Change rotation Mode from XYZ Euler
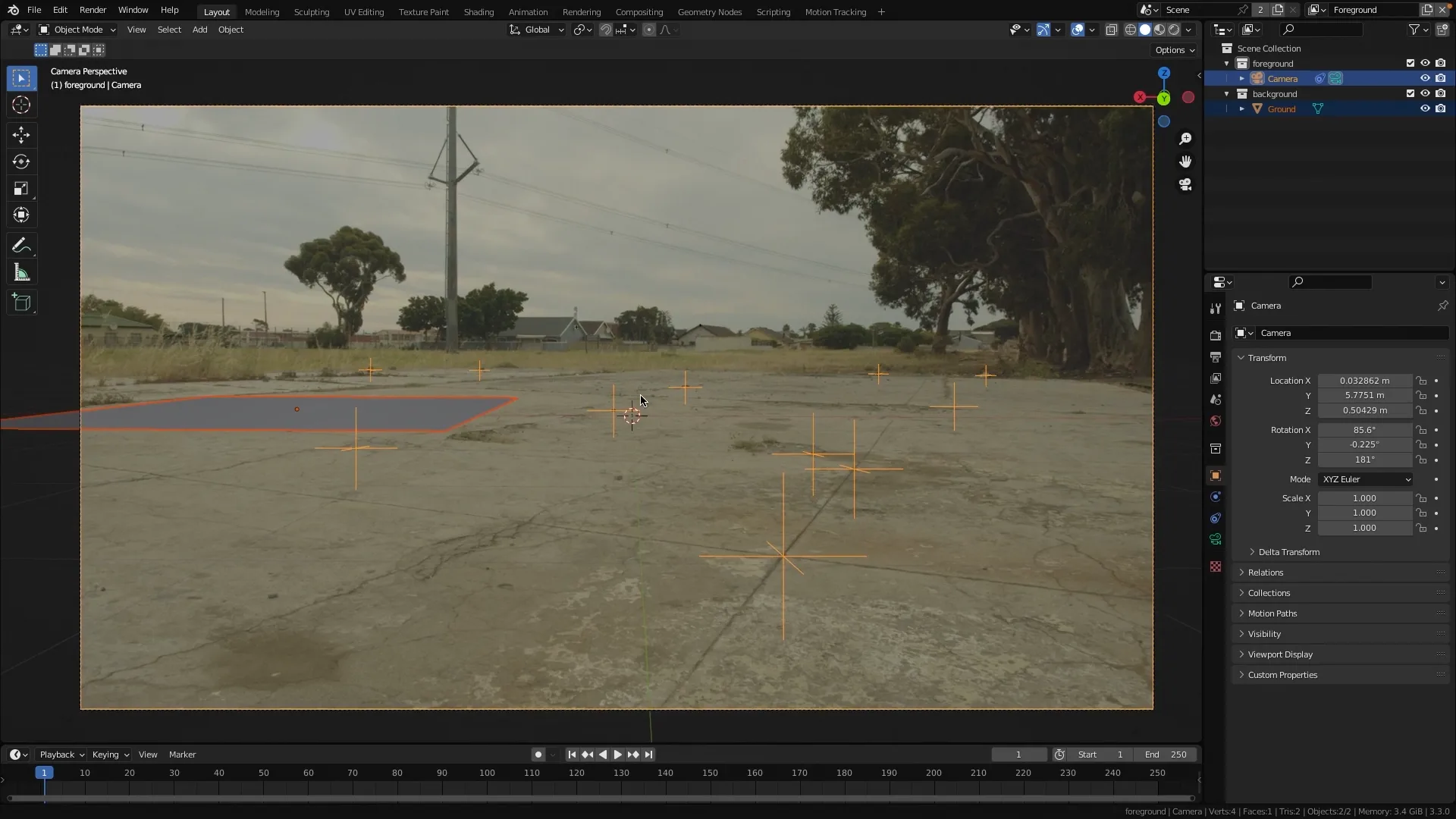This screenshot has width=1456, height=819. click(x=1365, y=479)
